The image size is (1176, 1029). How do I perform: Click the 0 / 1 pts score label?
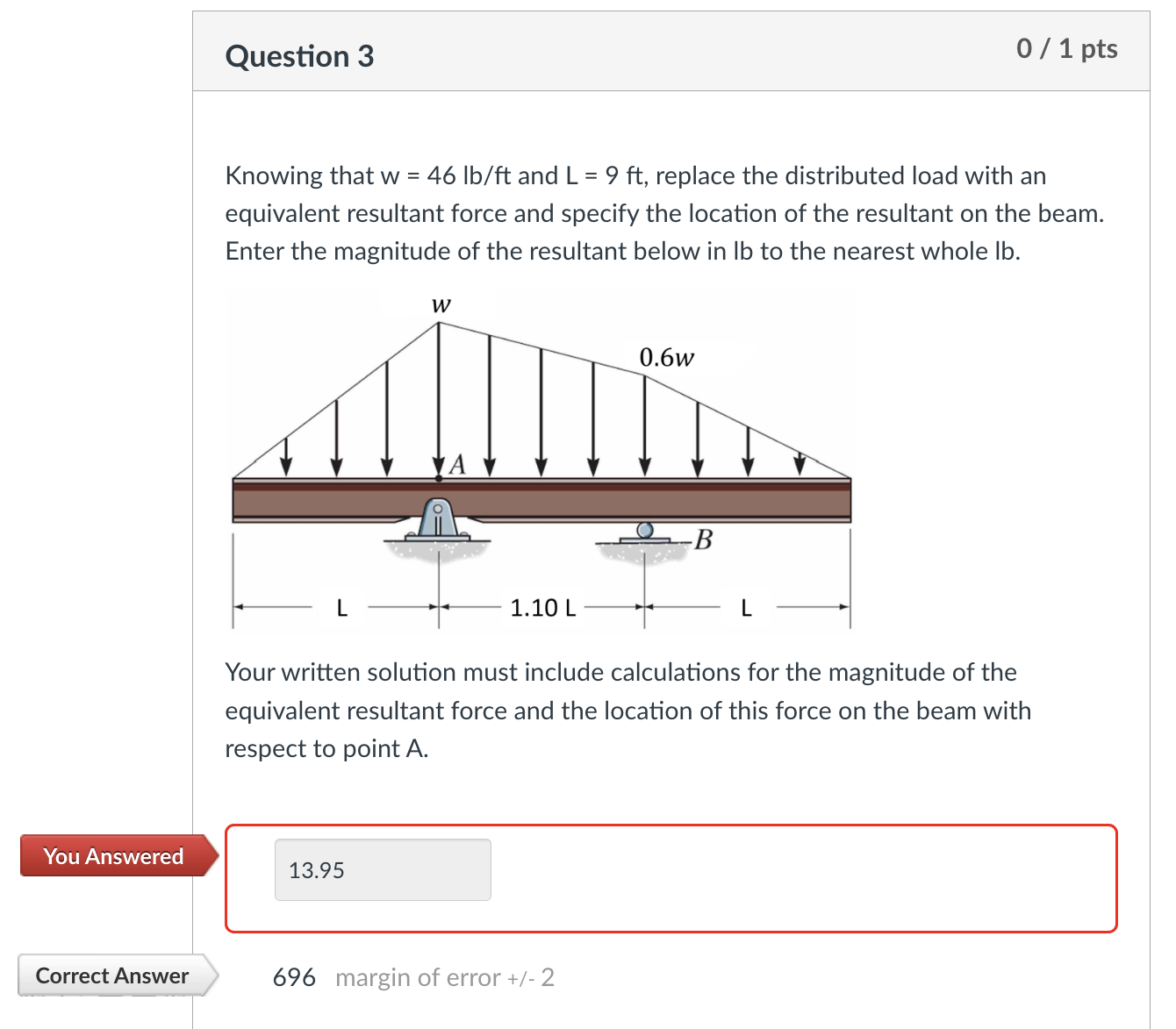tap(1067, 48)
